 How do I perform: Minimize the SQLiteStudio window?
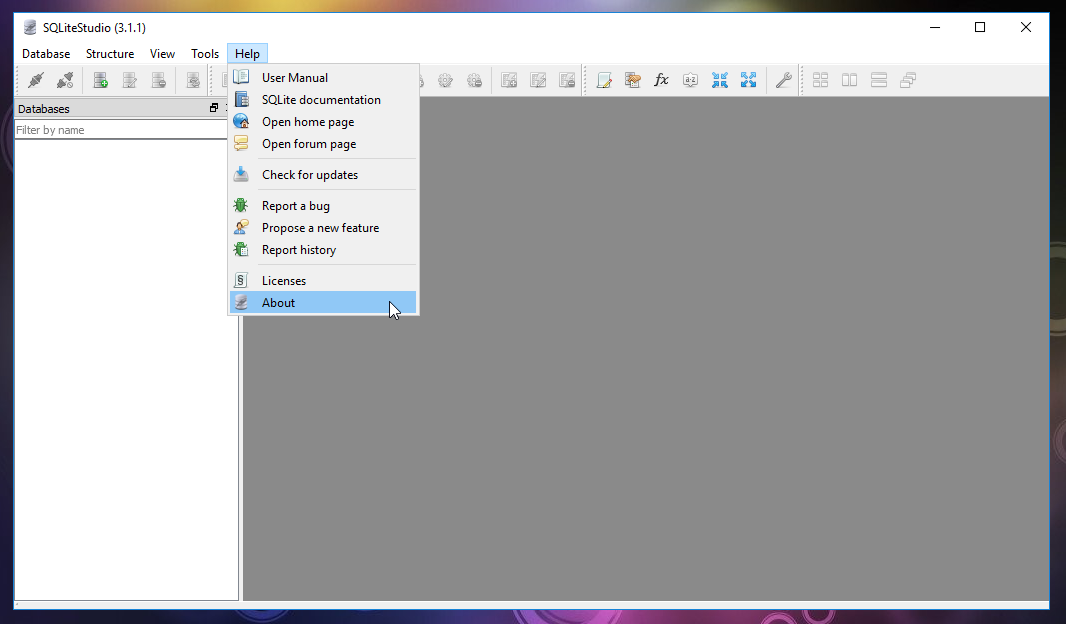click(935, 27)
